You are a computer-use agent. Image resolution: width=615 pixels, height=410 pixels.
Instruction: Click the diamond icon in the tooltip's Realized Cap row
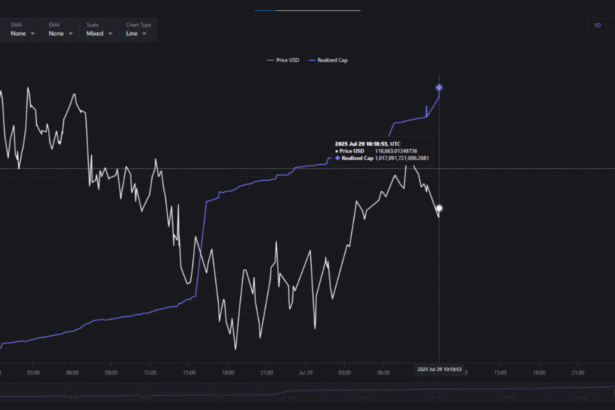(x=338, y=158)
